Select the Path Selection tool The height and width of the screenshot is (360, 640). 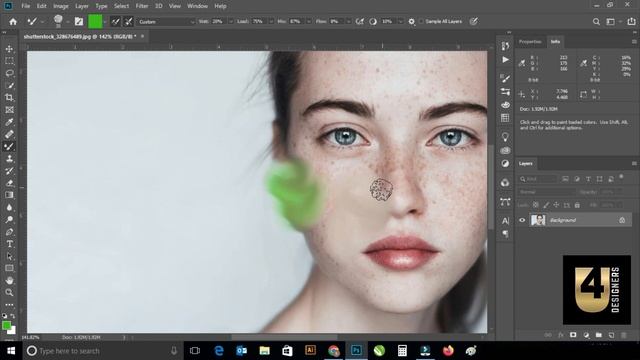click(9, 256)
